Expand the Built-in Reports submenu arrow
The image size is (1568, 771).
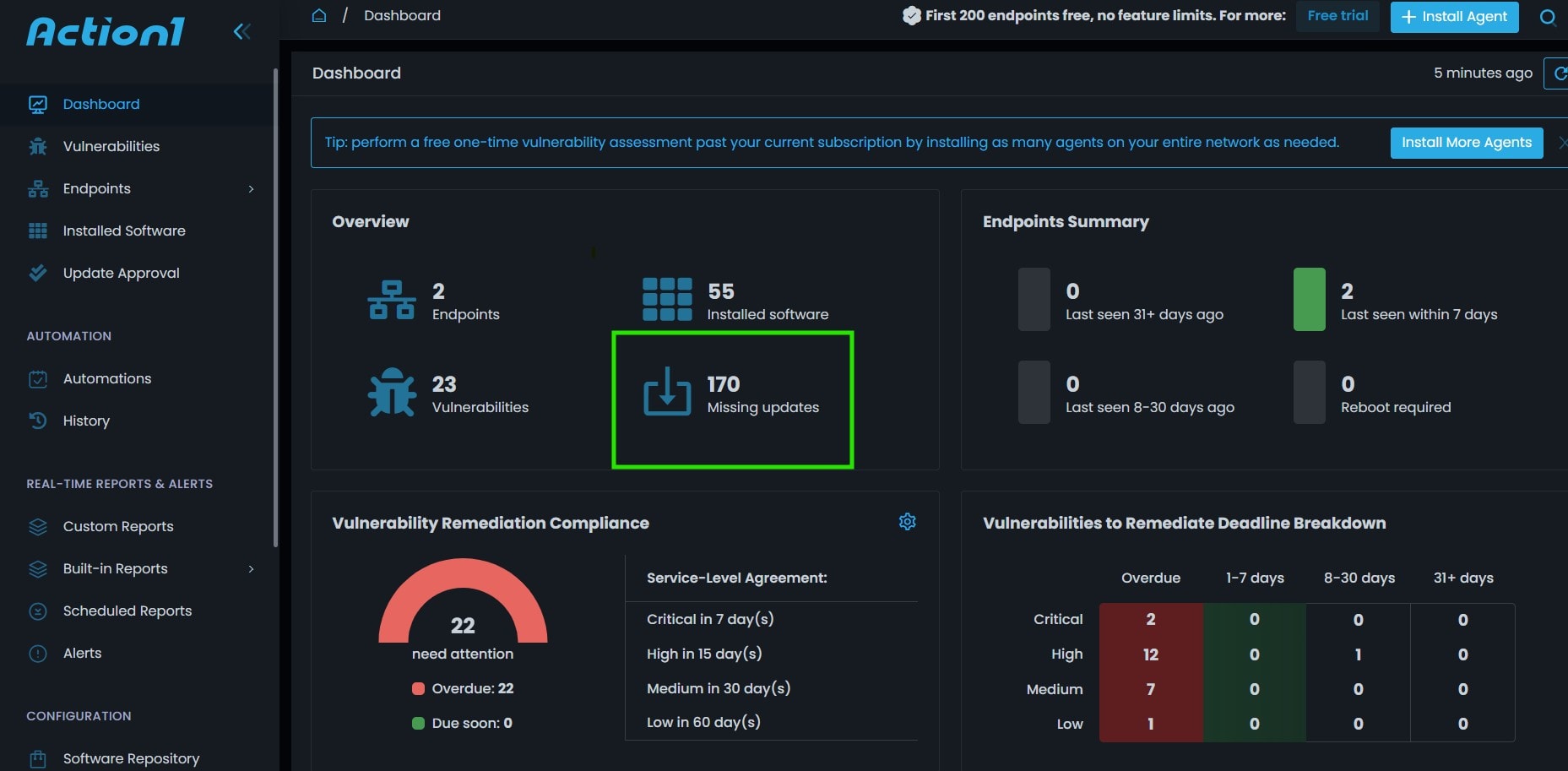(251, 569)
